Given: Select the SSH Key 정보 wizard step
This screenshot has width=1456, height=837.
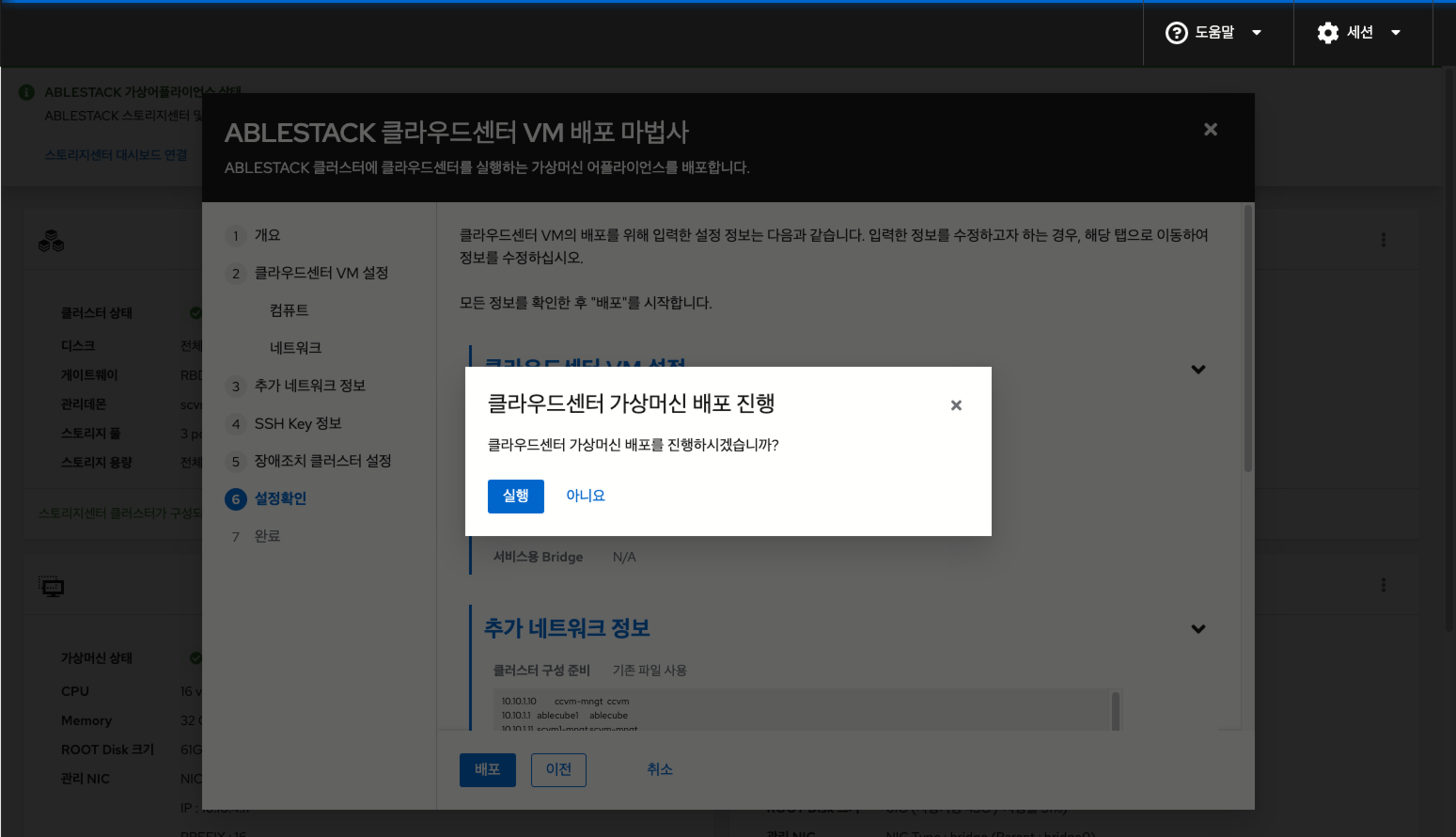Looking at the screenshot, I should pos(299,423).
